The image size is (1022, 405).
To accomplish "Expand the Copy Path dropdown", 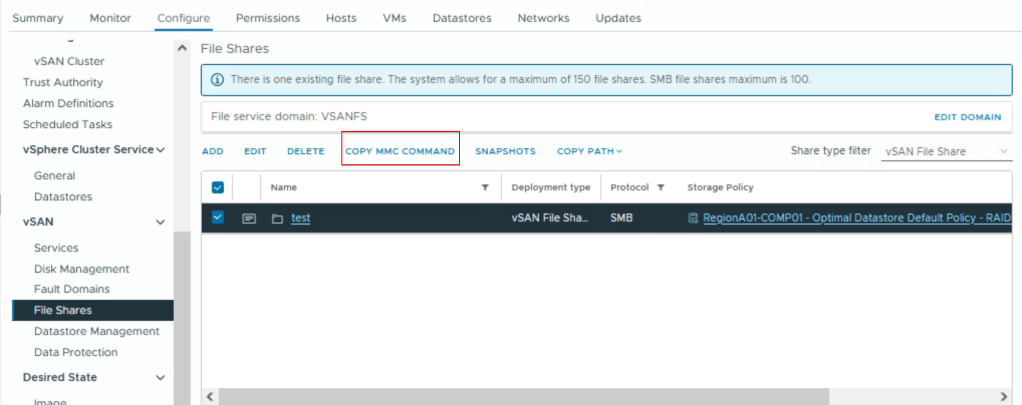I will coord(589,151).
